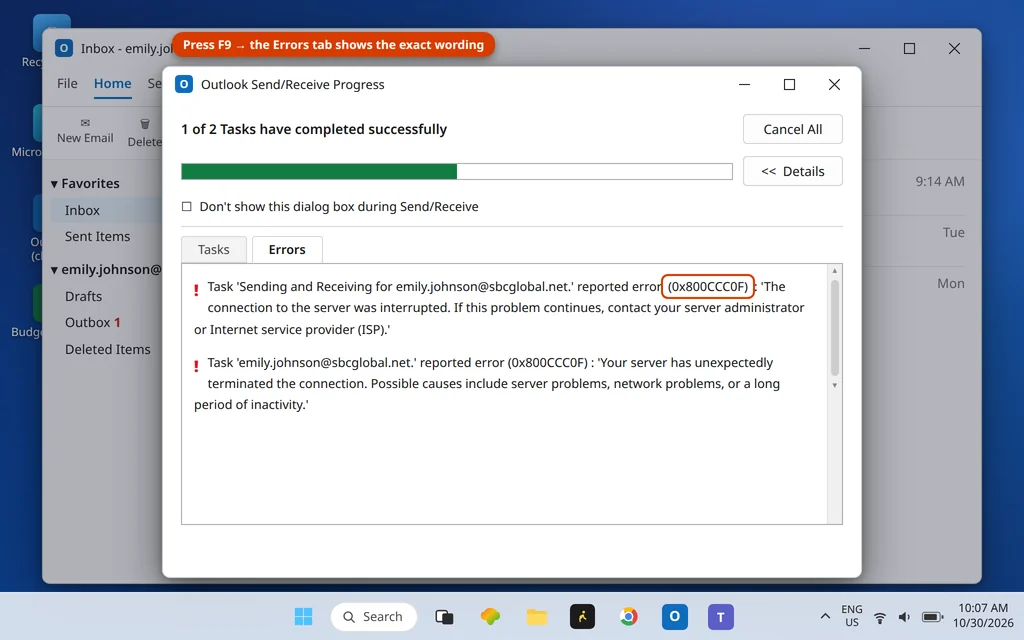This screenshot has height=640, width=1024.
Task: Collapse details with the << Details button
Action: 793,171
